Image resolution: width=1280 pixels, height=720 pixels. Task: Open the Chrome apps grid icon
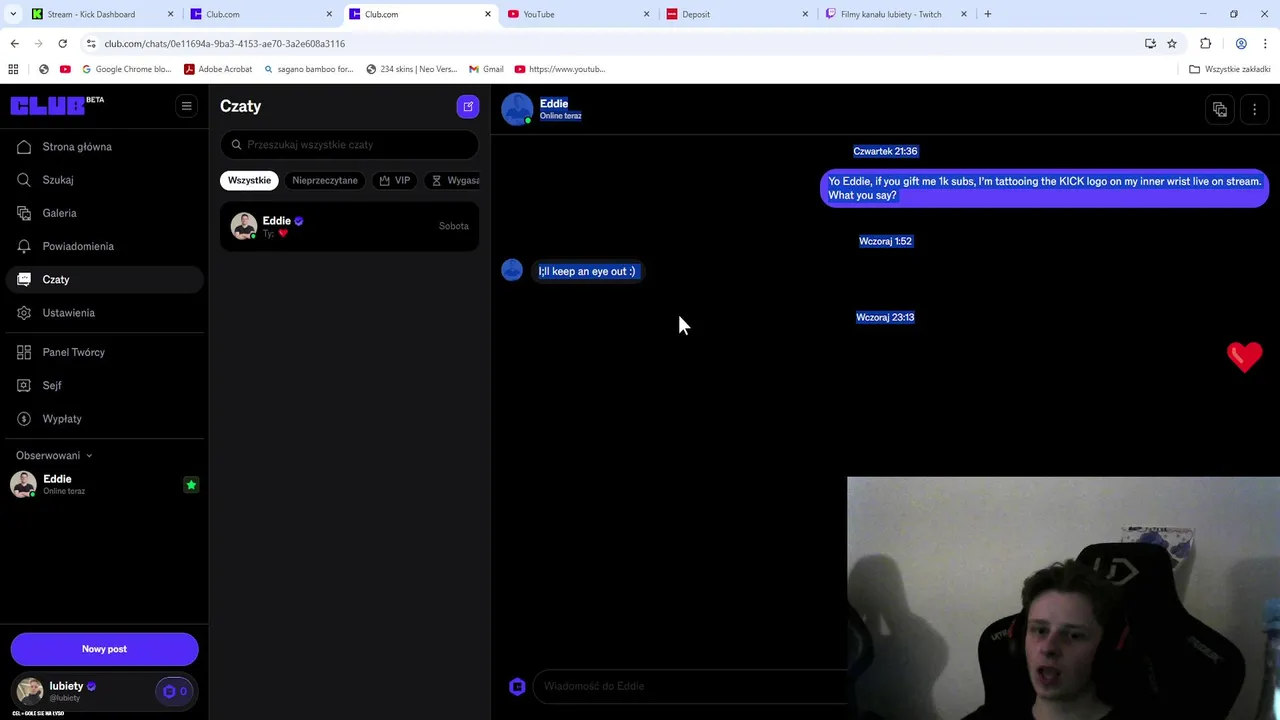[x=13, y=69]
